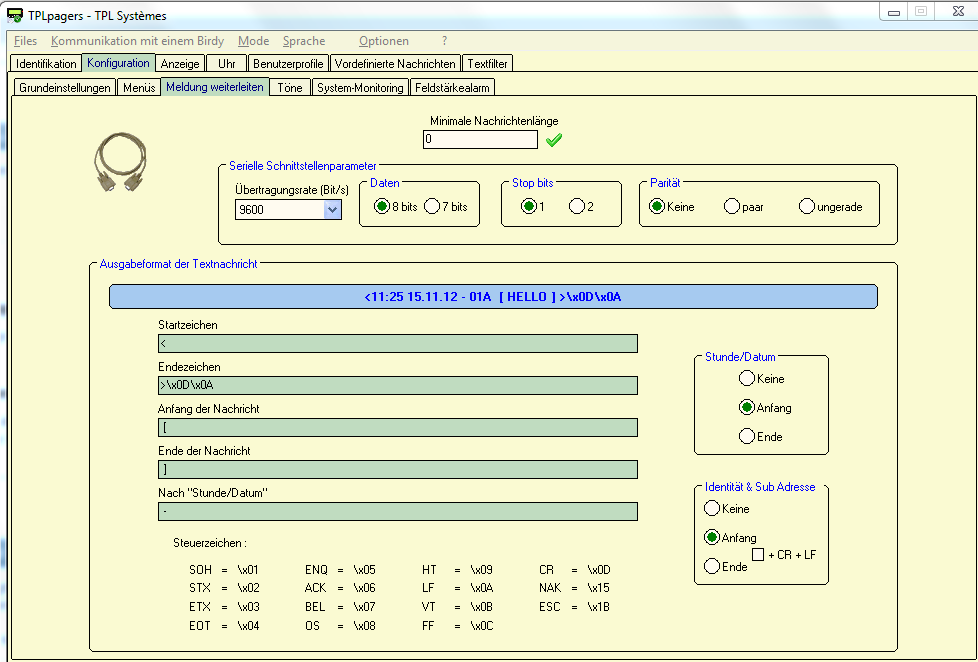Image resolution: width=978 pixels, height=662 pixels.
Task: Click the Endezeichen text field
Action: [x=397, y=386]
